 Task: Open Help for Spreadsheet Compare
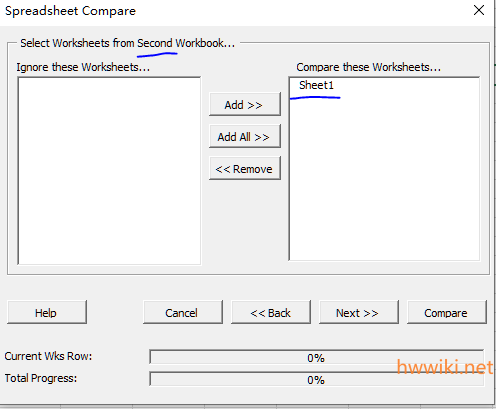(x=47, y=313)
